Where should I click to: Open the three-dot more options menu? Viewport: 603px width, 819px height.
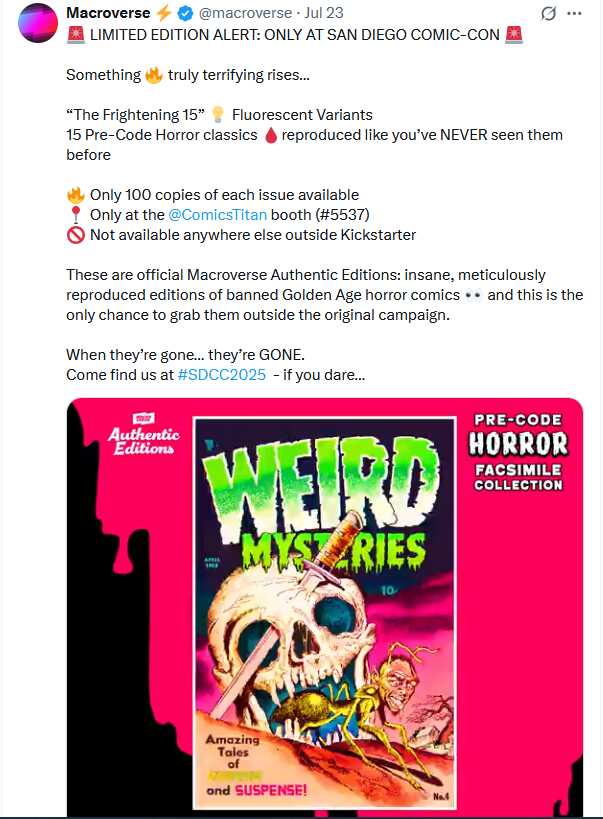tap(574, 13)
